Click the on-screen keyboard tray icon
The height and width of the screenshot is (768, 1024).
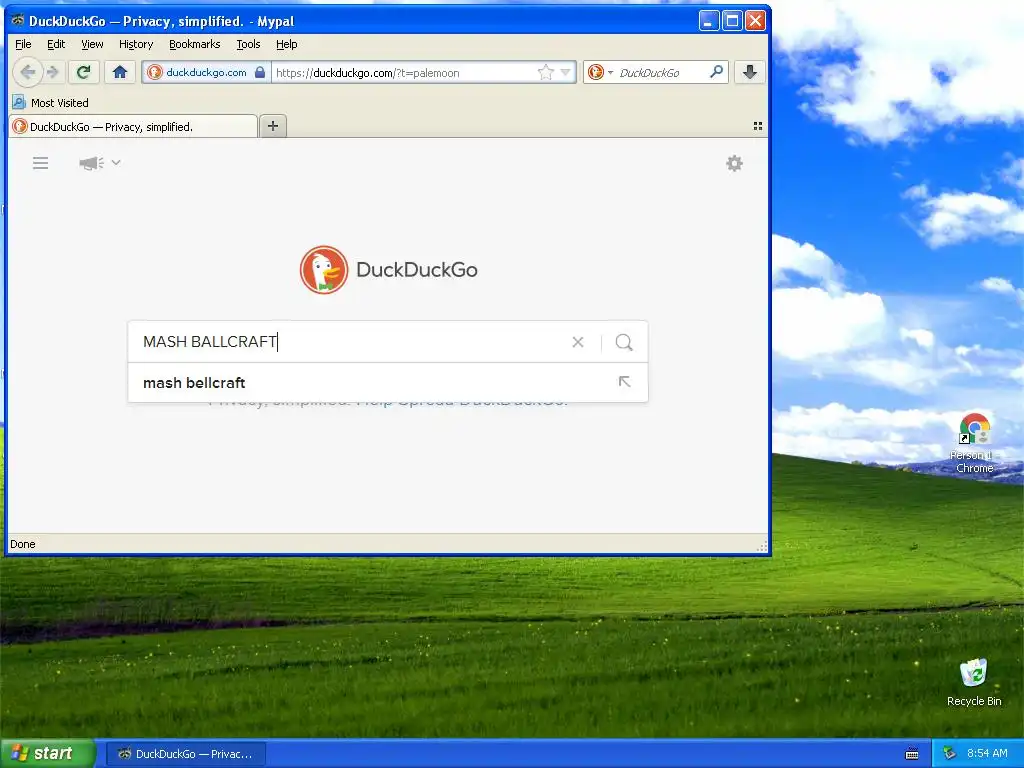[912, 754]
